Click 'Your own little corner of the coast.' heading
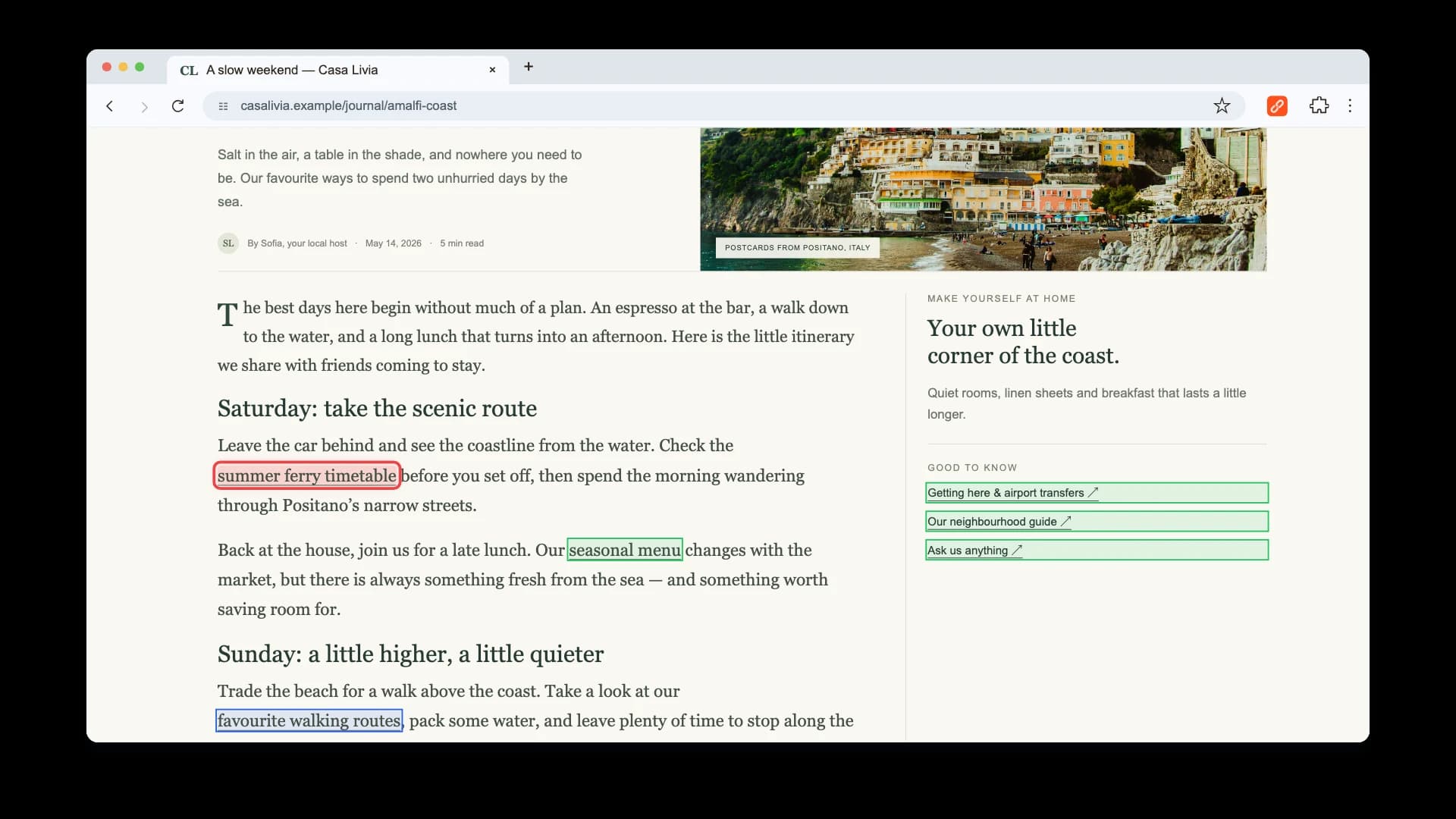1456x819 pixels. tap(1023, 342)
